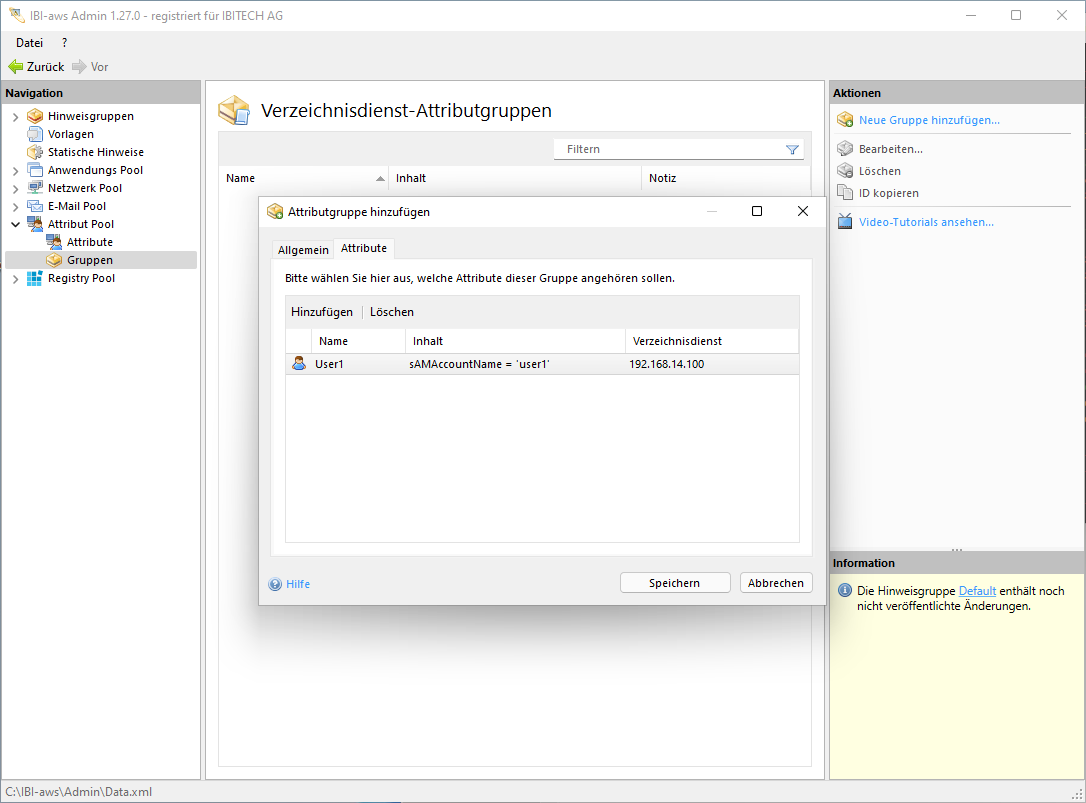Click the Abbrechen button
Image resolution: width=1086 pixels, height=803 pixels.
[776, 583]
